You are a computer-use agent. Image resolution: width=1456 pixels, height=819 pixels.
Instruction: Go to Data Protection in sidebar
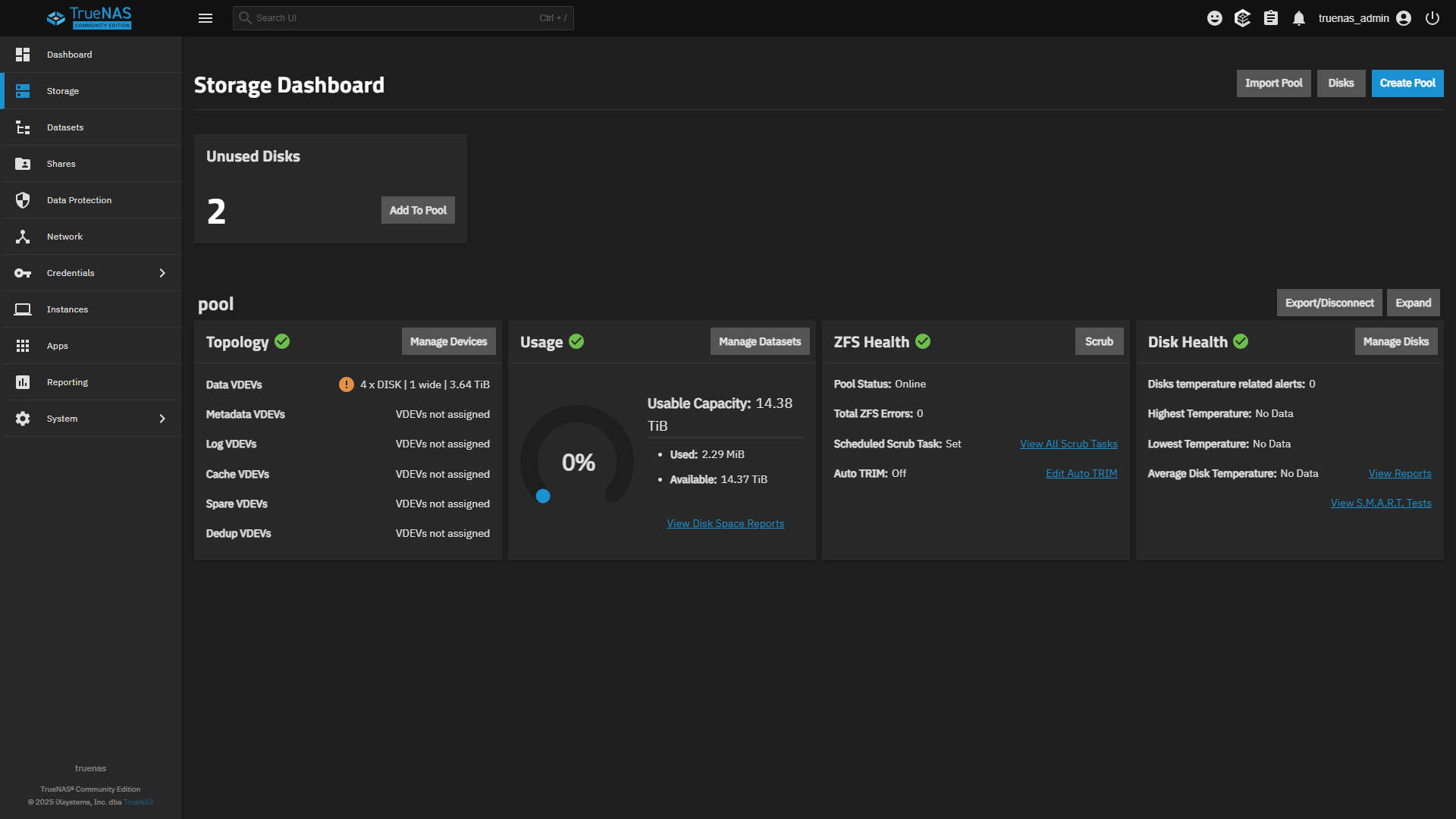(x=79, y=200)
